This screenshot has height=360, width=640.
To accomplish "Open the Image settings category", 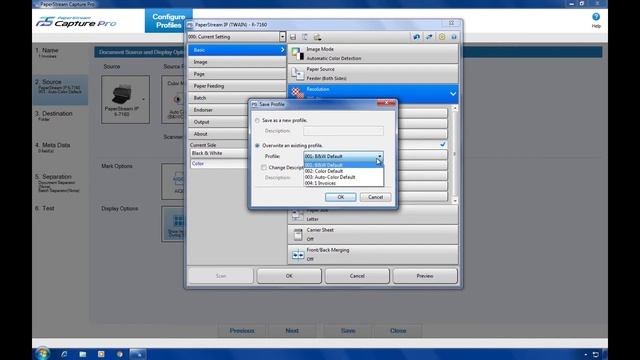I will click(x=237, y=62).
